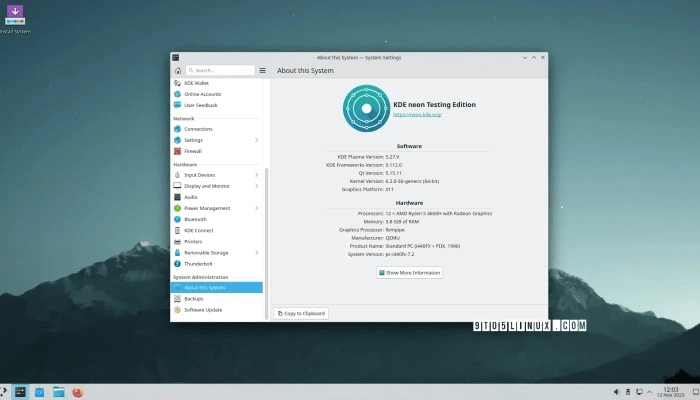Viewport: 700px width, 400px height.
Task: Open KDE Wallet settings
Action: click(197, 83)
